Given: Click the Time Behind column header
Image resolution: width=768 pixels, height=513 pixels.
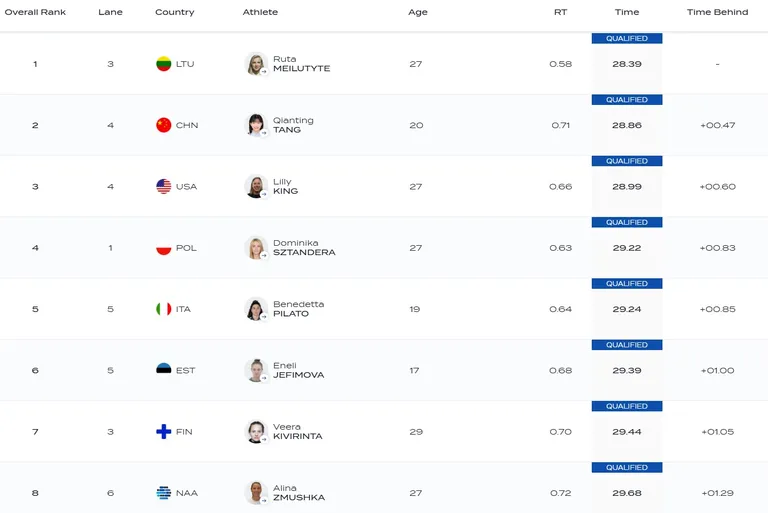Looking at the screenshot, I should coord(718,12).
